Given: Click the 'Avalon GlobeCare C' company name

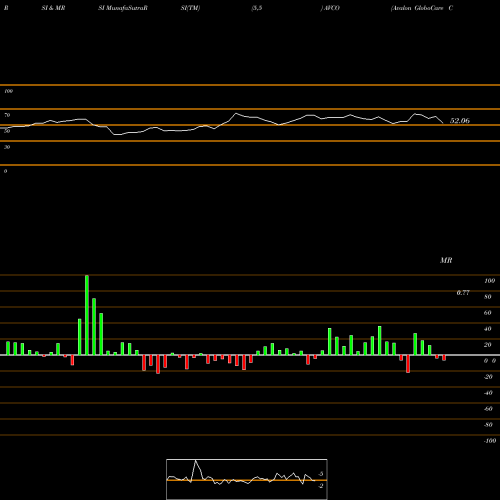Looking at the screenshot, I should click(x=422, y=8).
